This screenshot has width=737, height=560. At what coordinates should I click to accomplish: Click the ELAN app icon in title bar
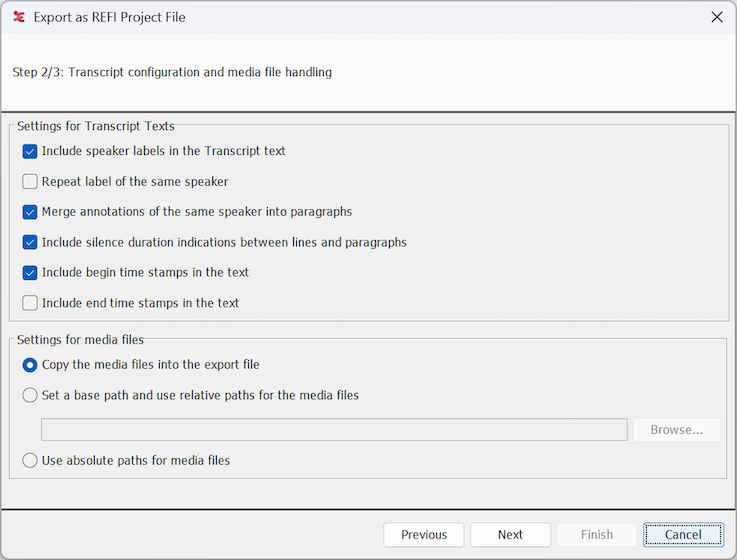[19, 17]
